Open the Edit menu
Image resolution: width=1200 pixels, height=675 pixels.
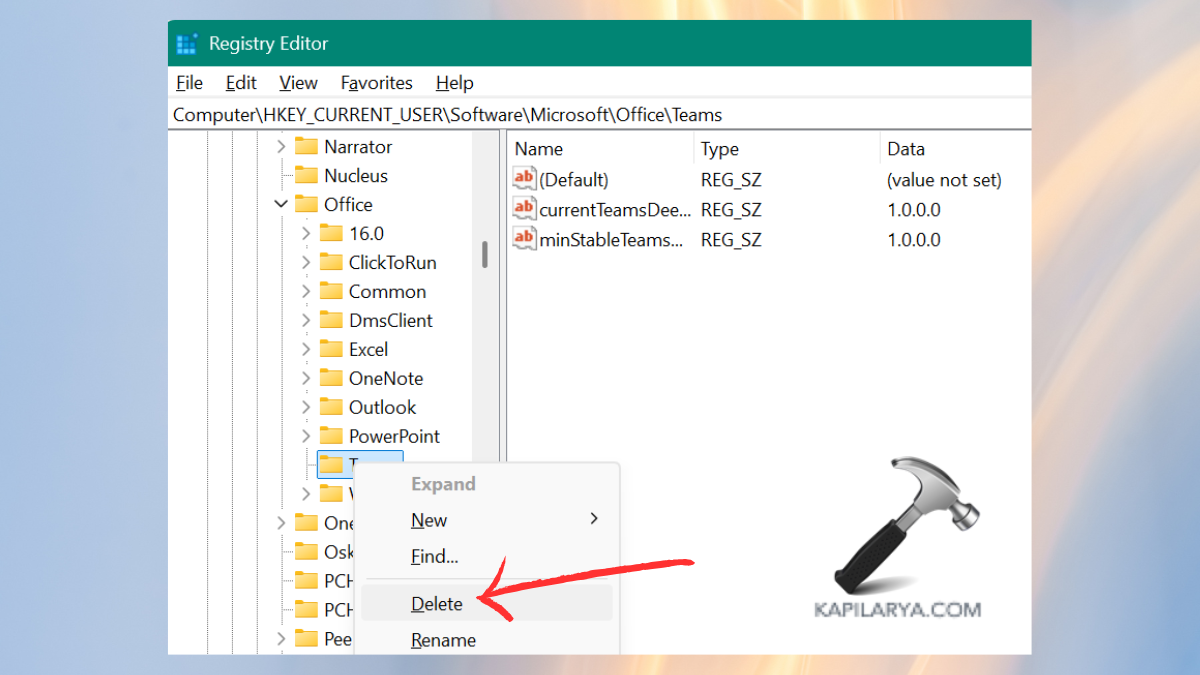click(241, 83)
